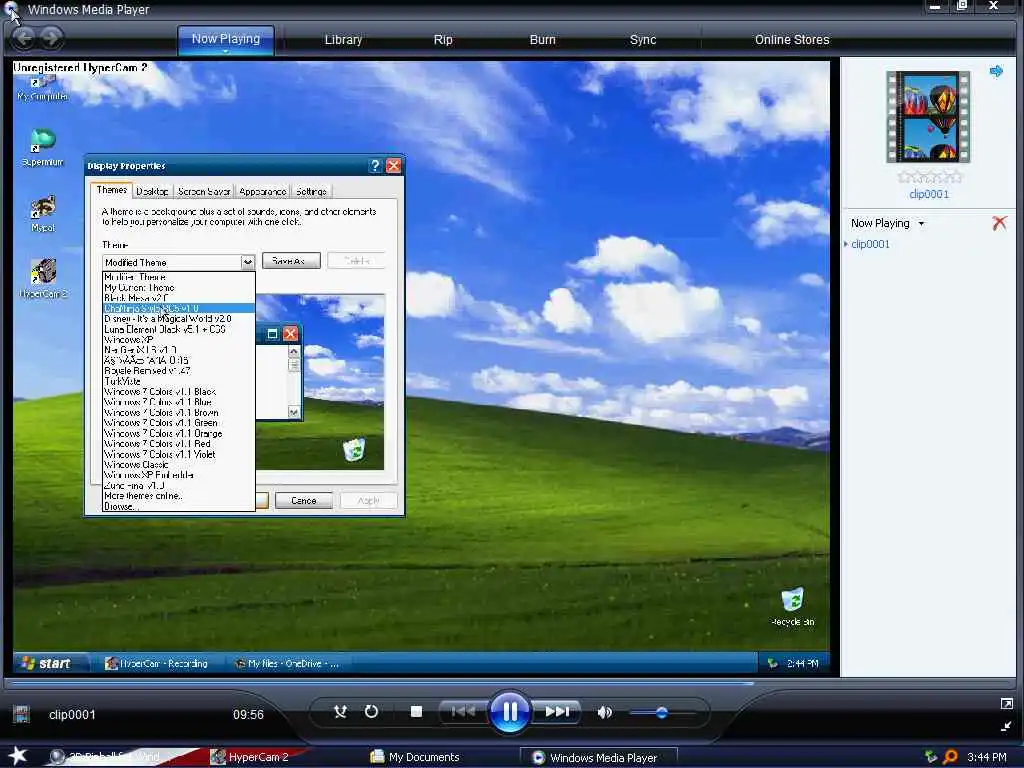Screen dimensions: 1024x768
Task: Choose Windows XP in the theme list
Action: pyautogui.click(x=178, y=340)
